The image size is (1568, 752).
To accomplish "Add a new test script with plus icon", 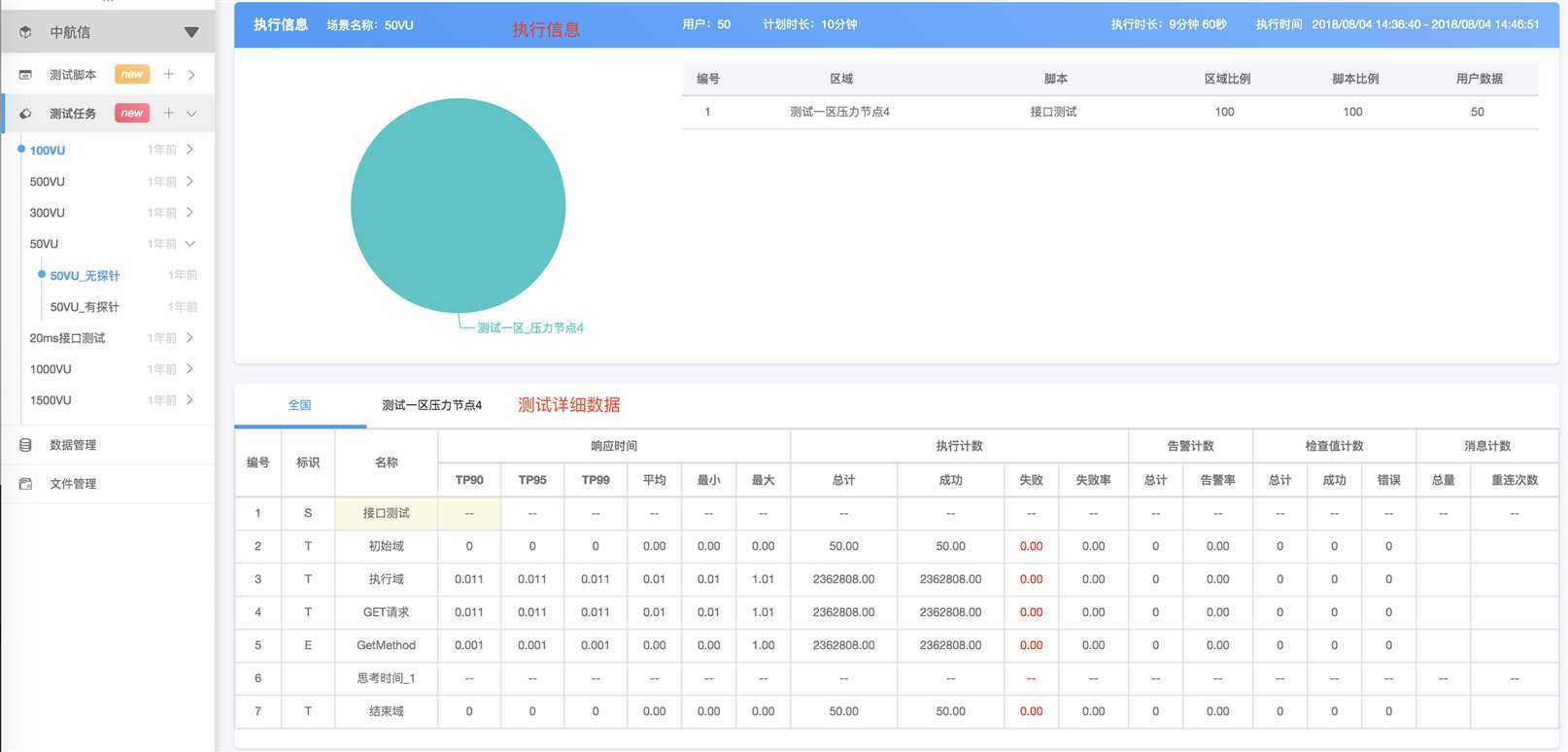I will pos(169,75).
